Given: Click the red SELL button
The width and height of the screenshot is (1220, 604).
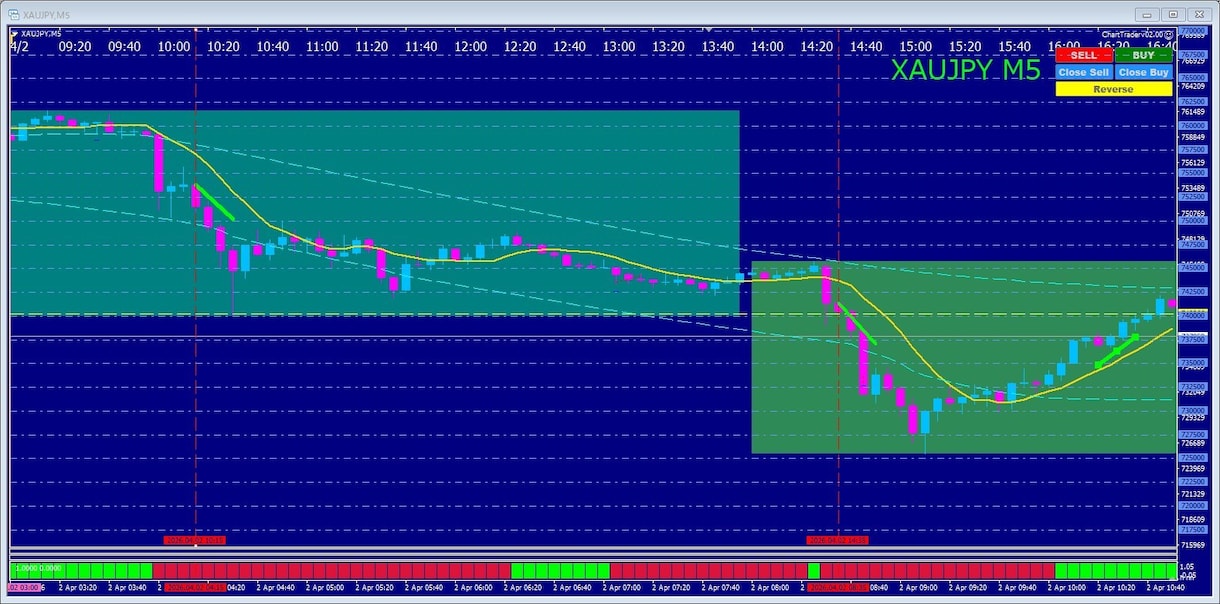Looking at the screenshot, I should pos(1084,55).
